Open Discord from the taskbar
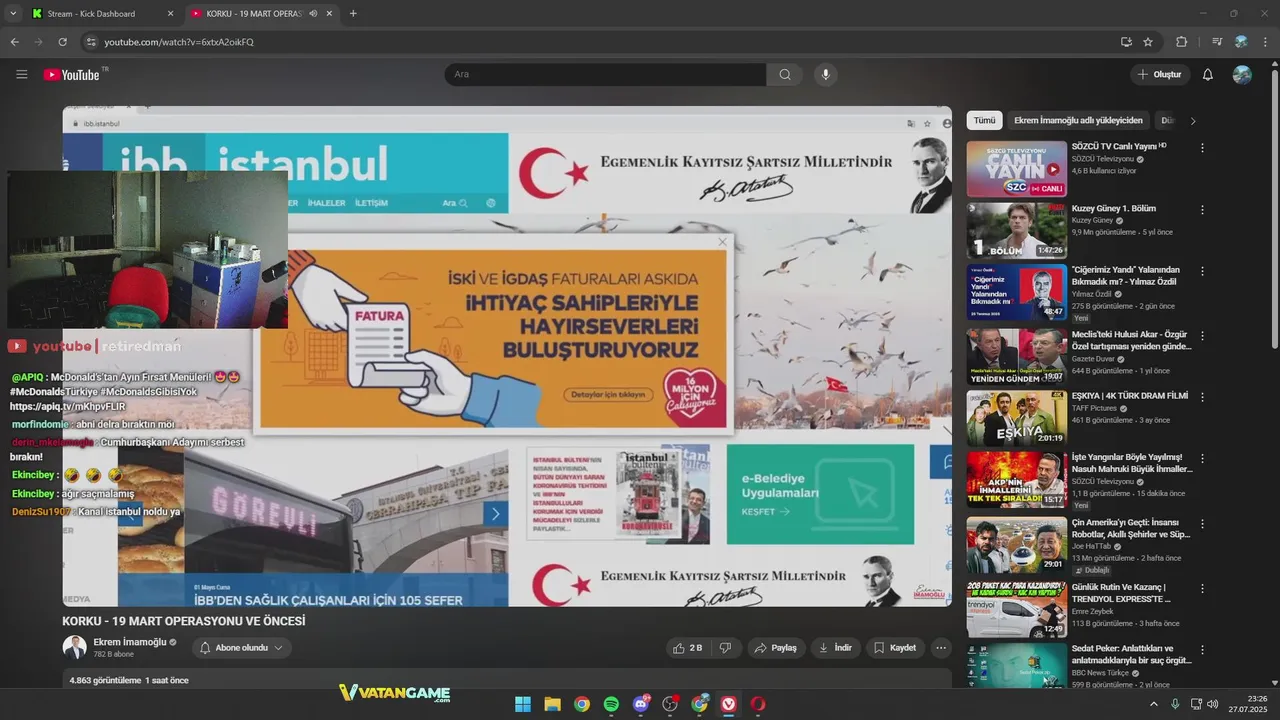The width and height of the screenshot is (1280, 720). coord(641,704)
